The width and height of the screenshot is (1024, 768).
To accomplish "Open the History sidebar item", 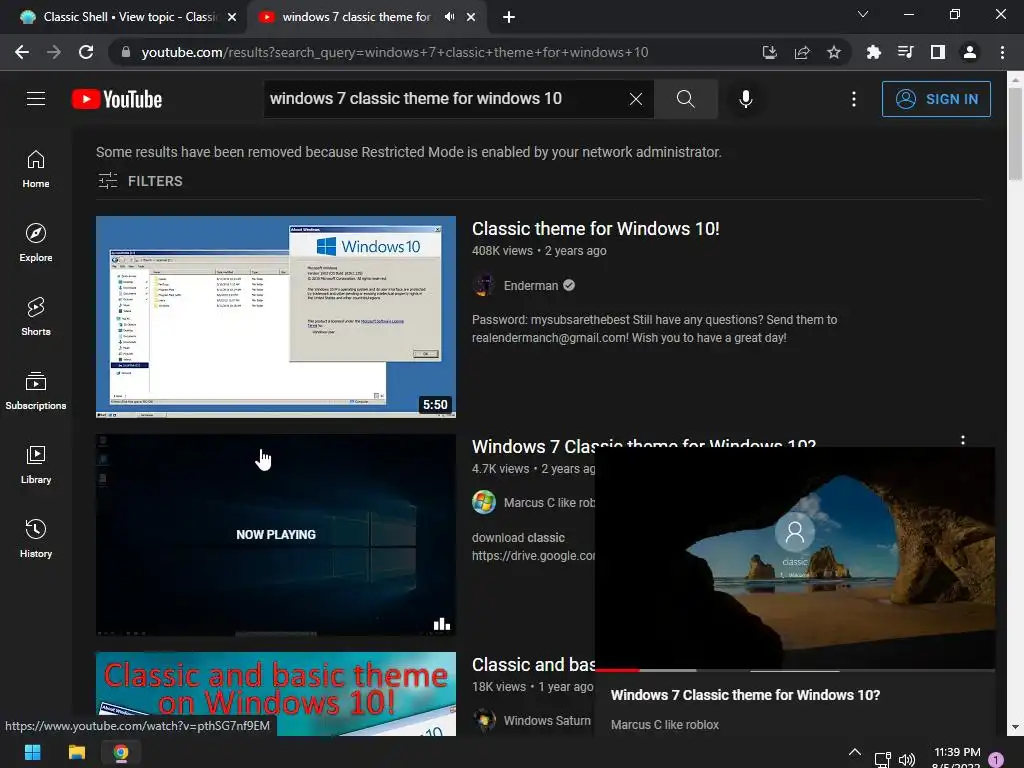I will (36, 539).
